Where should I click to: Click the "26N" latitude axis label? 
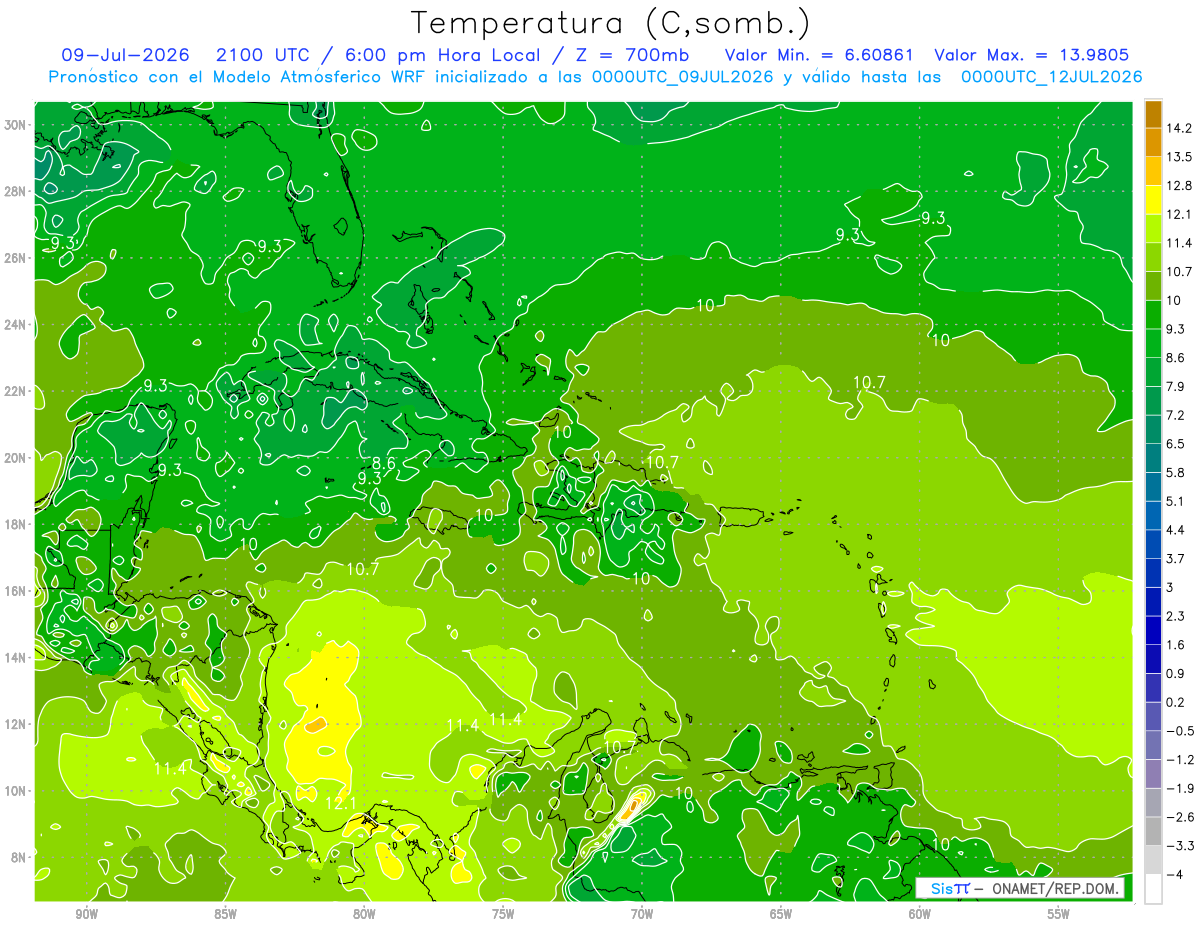point(16,258)
